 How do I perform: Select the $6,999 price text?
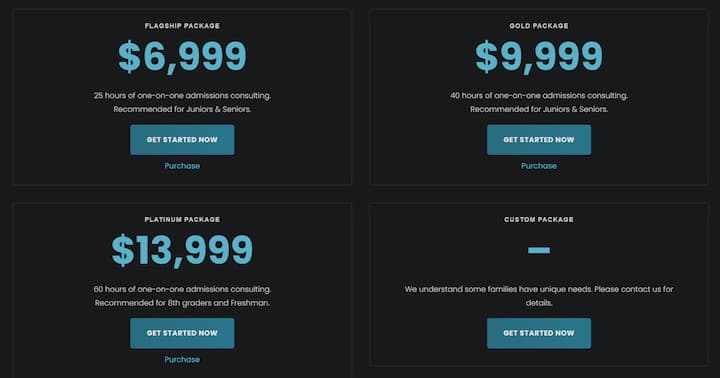click(x=182, y=56)
